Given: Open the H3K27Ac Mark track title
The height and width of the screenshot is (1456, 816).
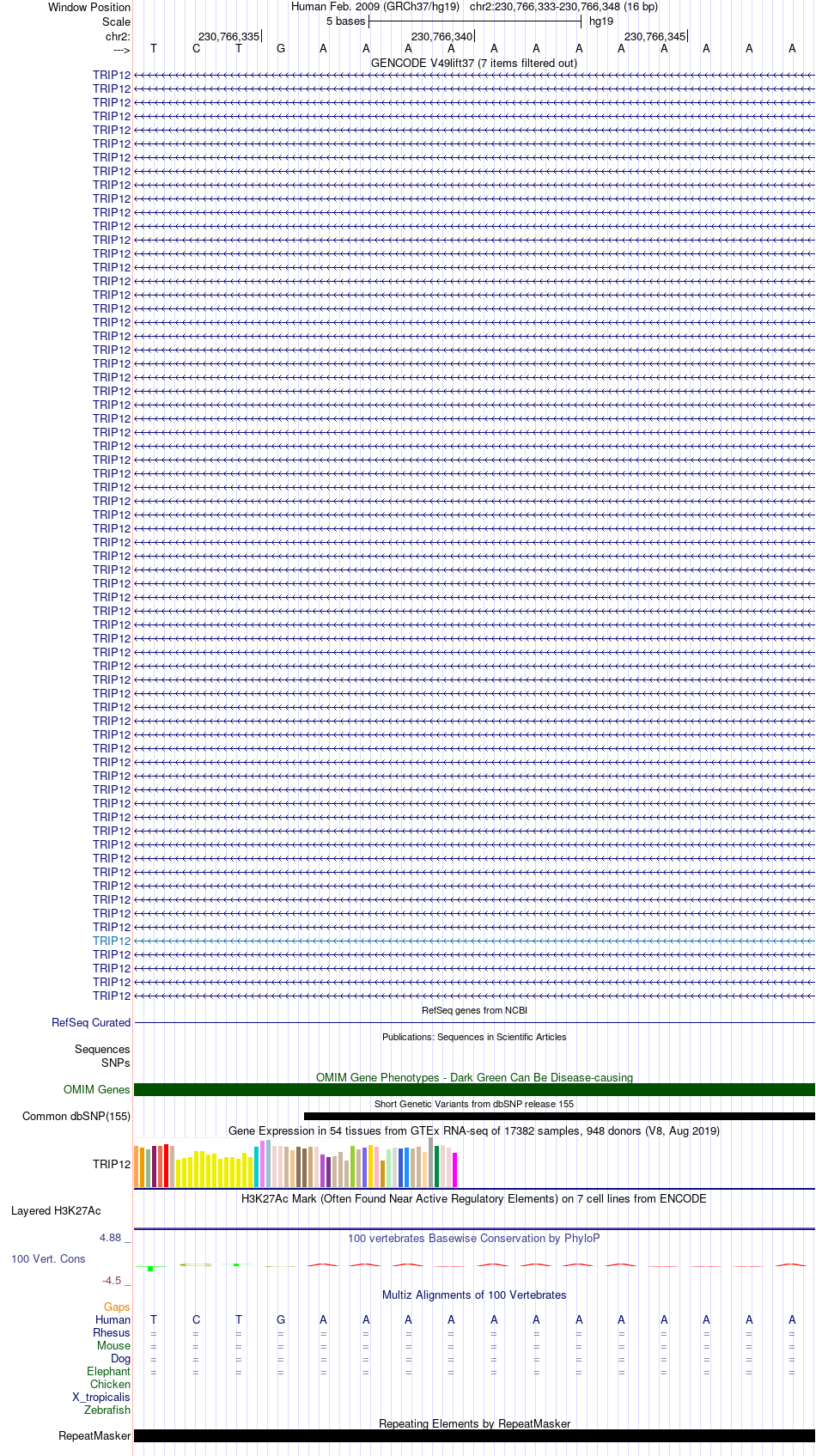Looking at the screenshot, I should coord(474,1198).
